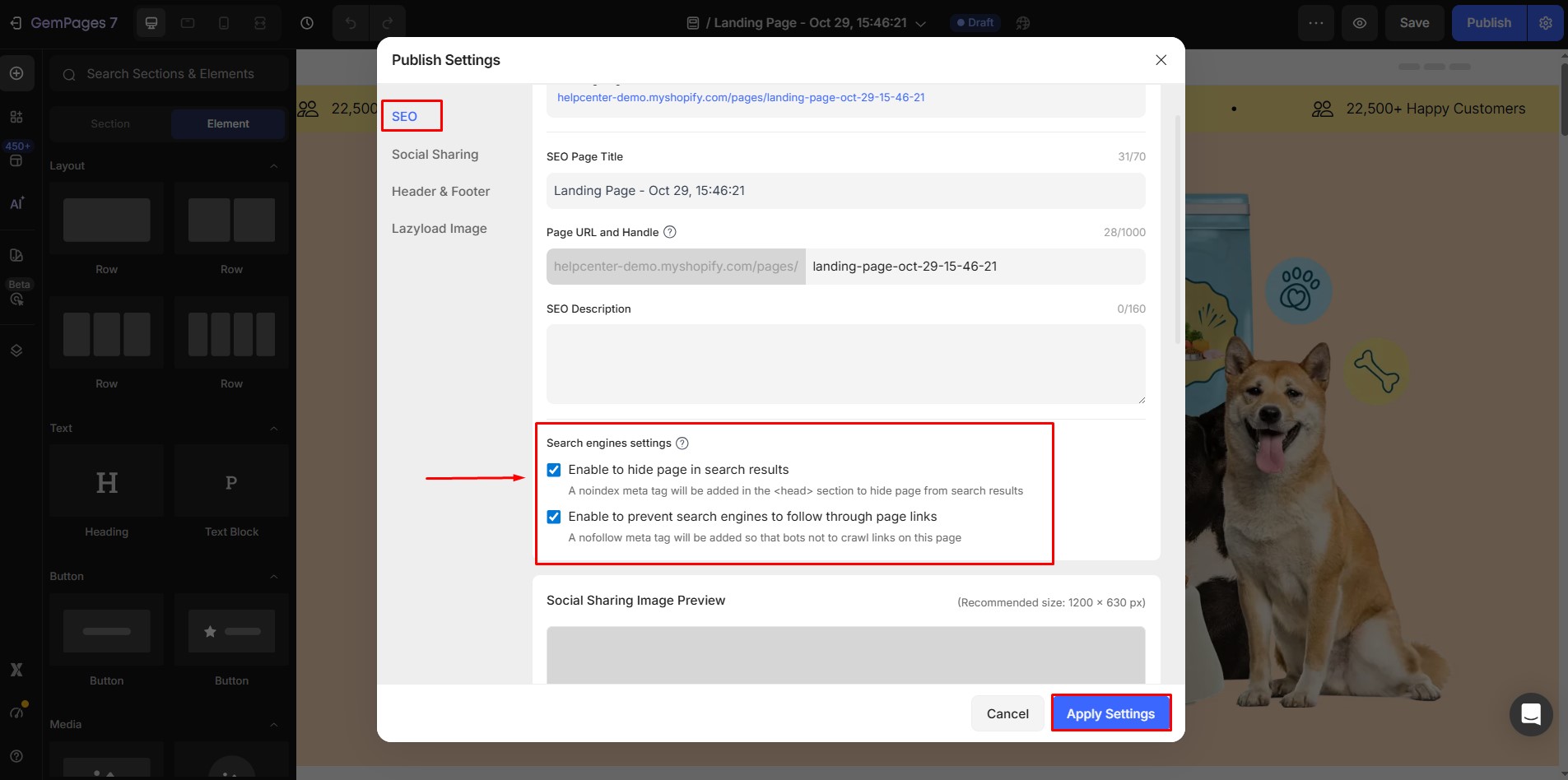Click the more options ellipsis icon

coord(1316,23)
